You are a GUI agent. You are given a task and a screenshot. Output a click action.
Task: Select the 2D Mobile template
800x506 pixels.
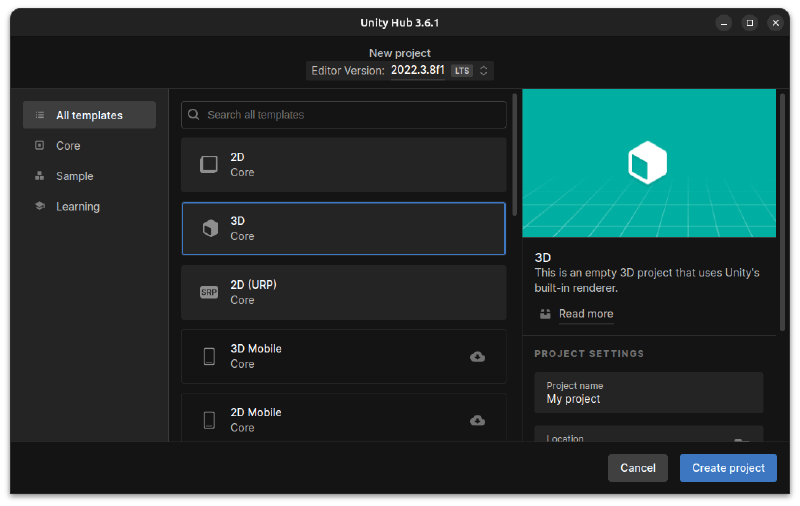point(343,418)
